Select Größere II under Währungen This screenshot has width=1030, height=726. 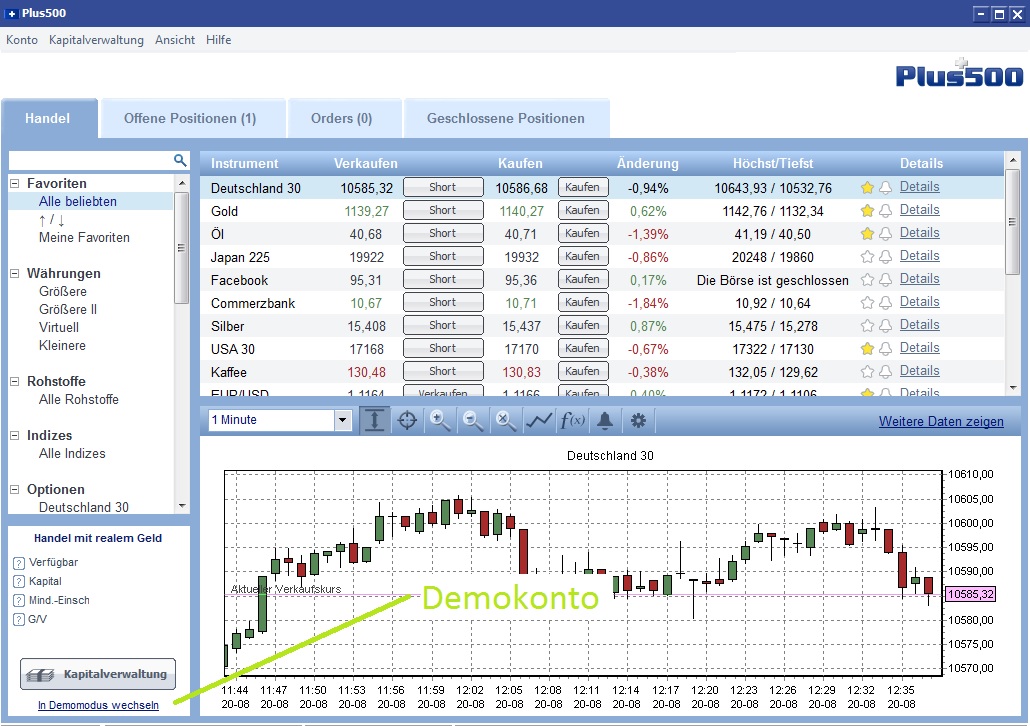68,309
